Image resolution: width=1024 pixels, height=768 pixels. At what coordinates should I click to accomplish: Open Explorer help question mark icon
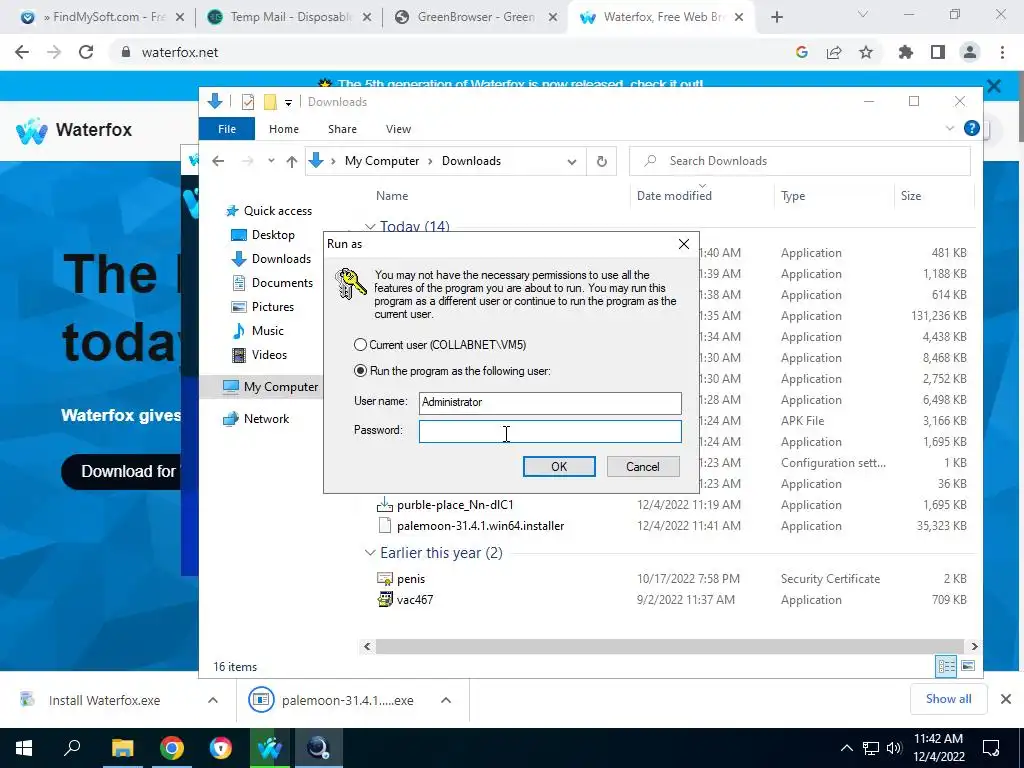[972, 128]
